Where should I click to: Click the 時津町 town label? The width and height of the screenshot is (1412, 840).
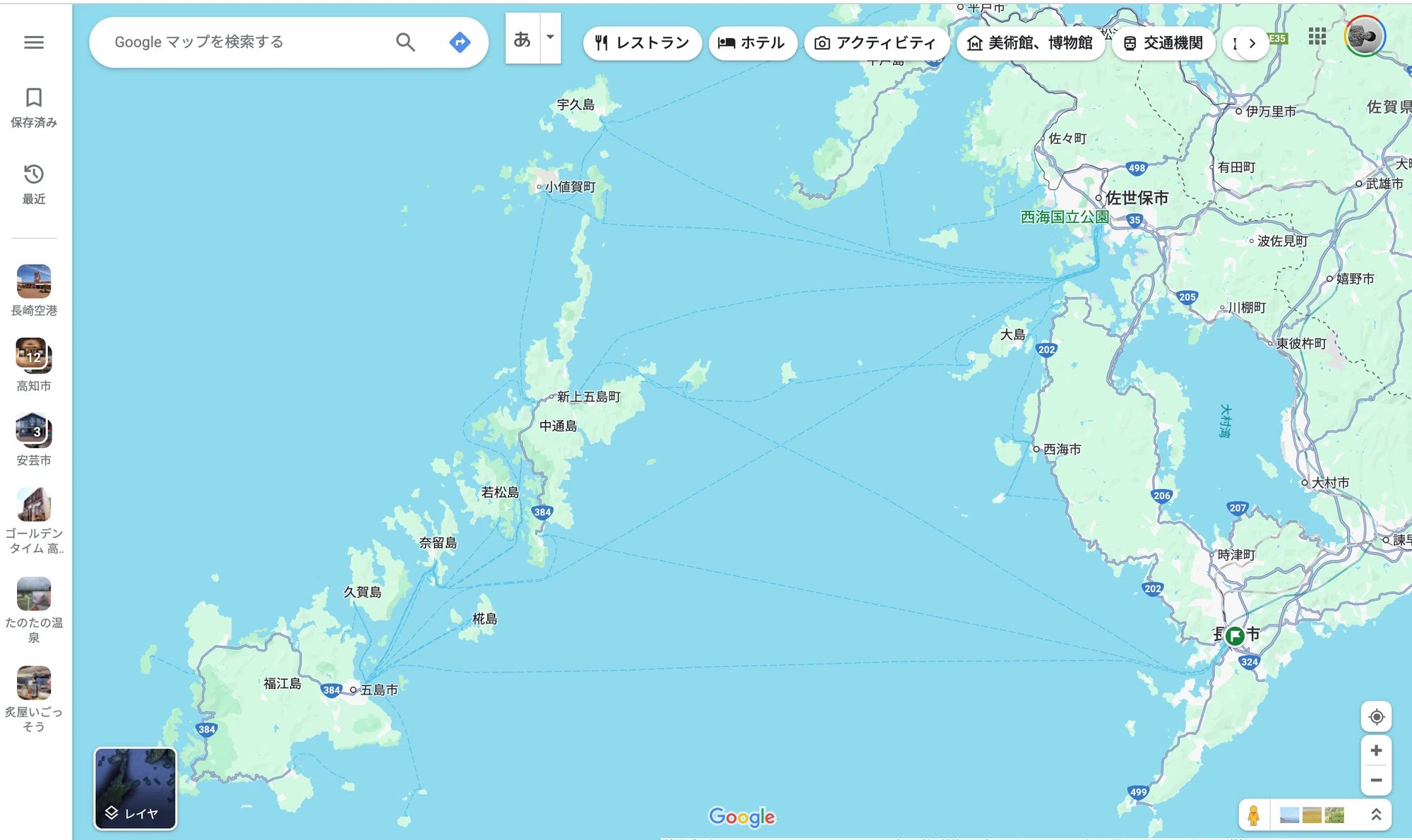[1236, 555]
